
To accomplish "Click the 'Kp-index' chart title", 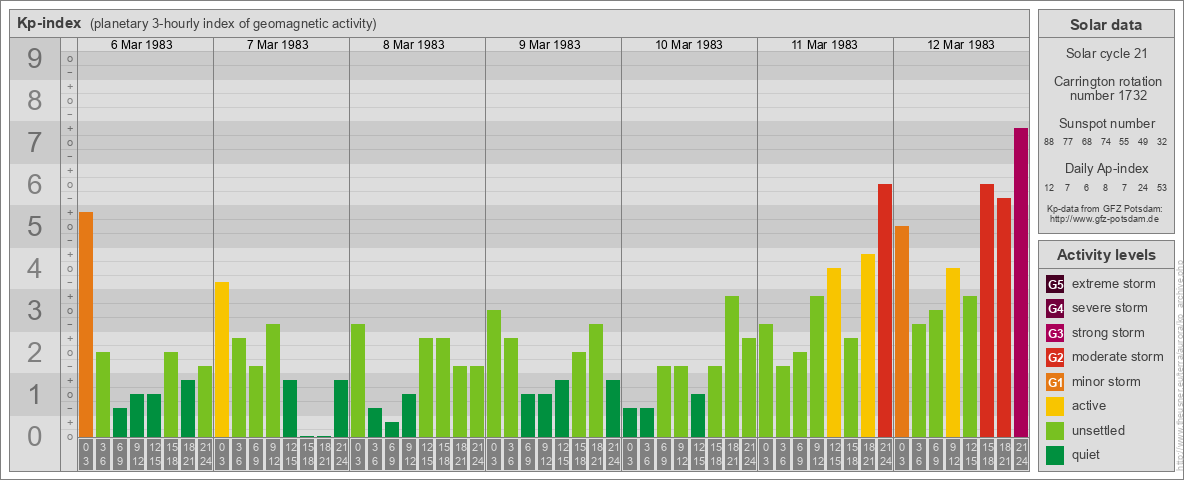I will [x=49, y=23].
